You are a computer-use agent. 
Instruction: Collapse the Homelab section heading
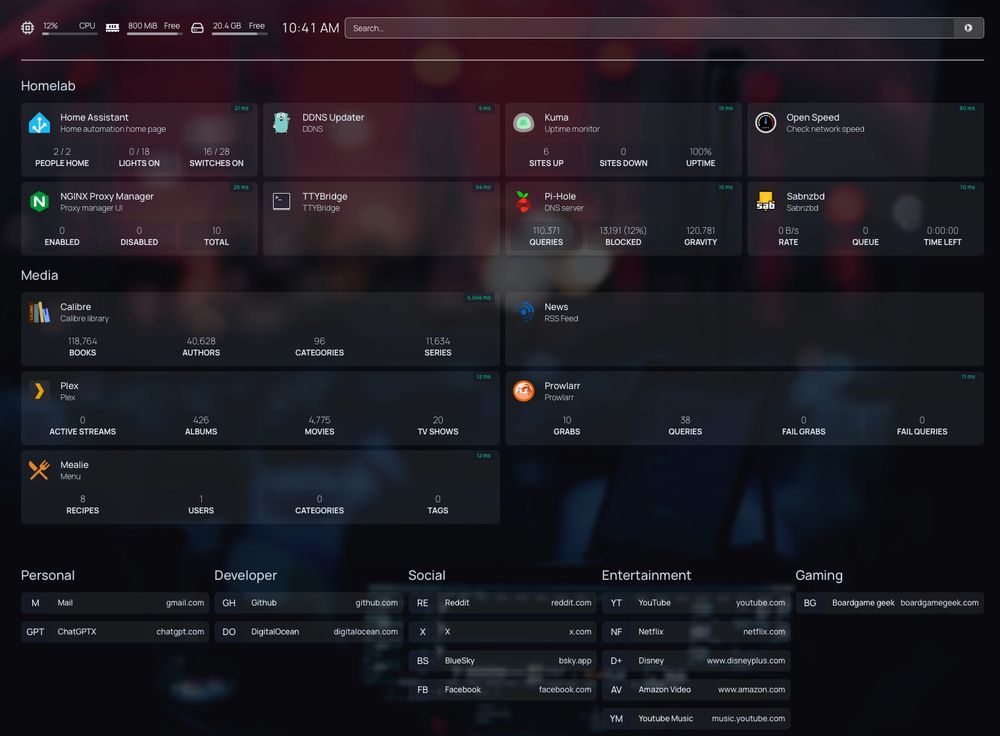(48, 85)
